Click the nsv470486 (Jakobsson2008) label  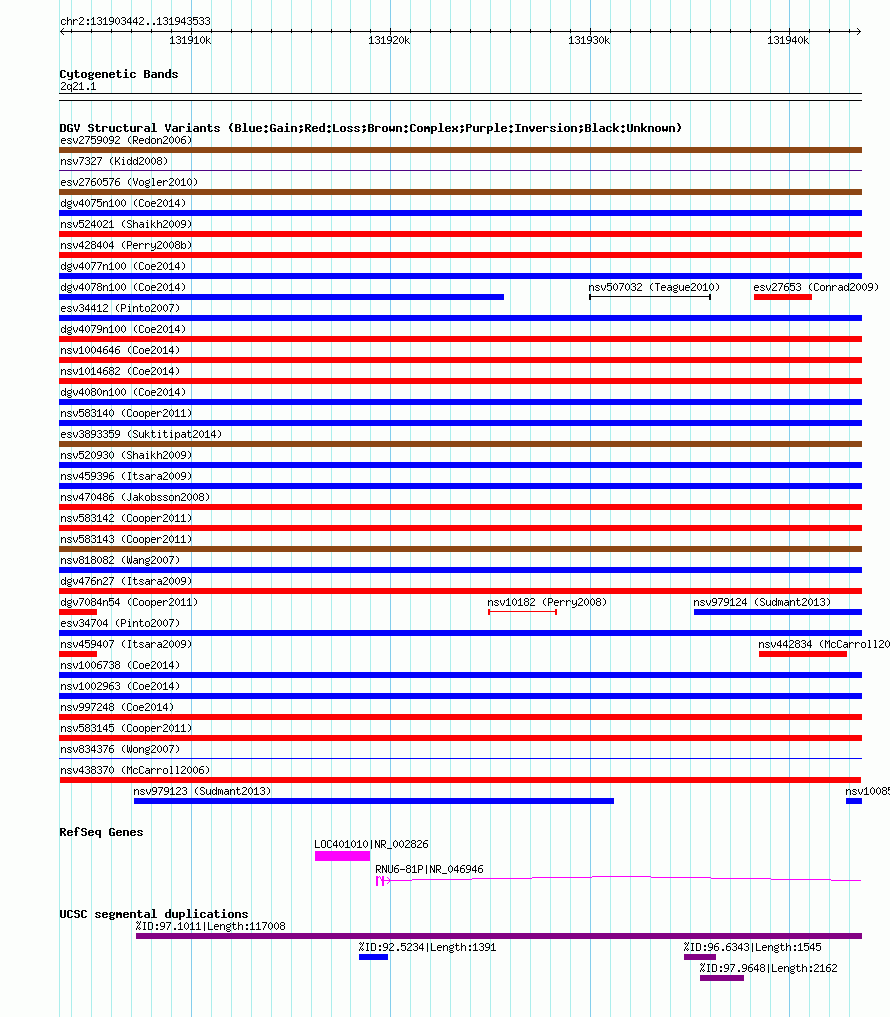(x=136, y=497)
